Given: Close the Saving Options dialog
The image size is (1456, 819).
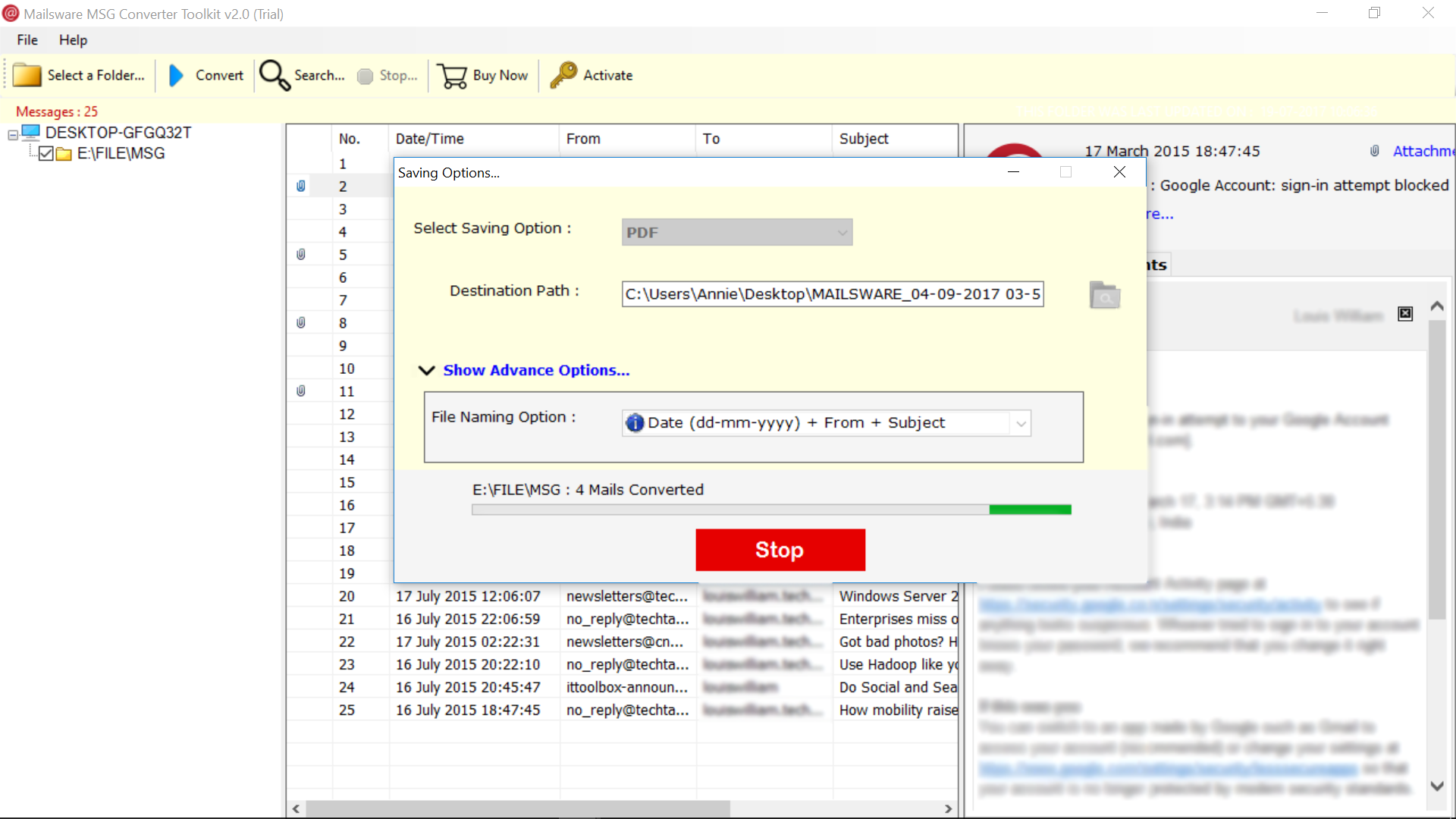Looking at the screenshot, I should (1119, 172).
